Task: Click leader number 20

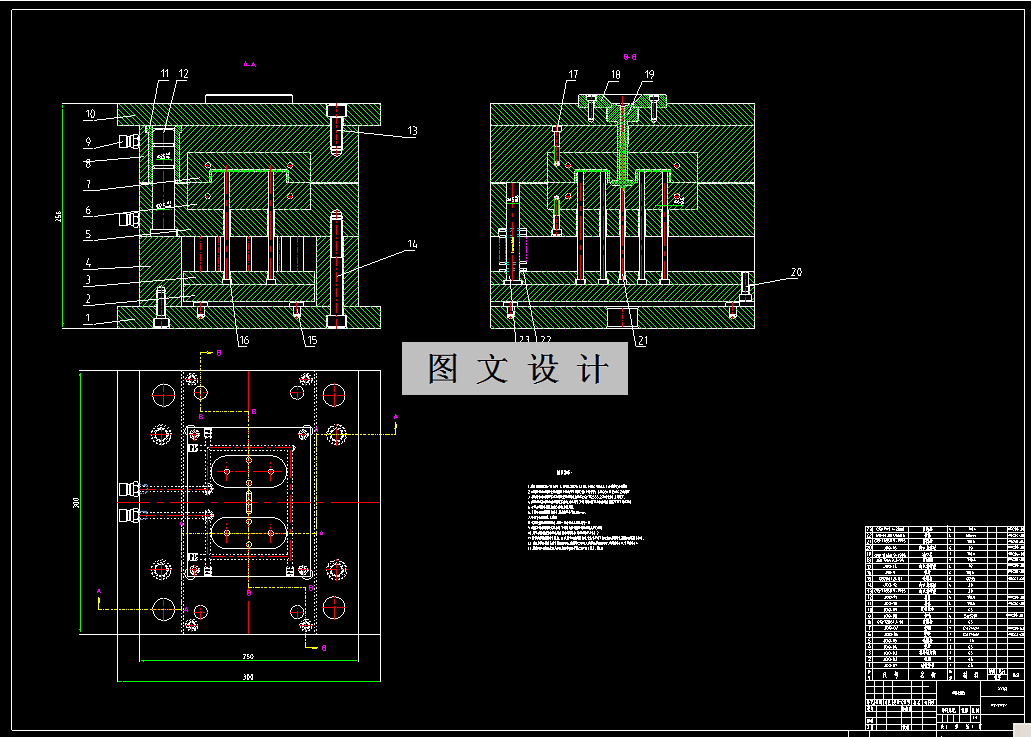Action: point(796,272)
